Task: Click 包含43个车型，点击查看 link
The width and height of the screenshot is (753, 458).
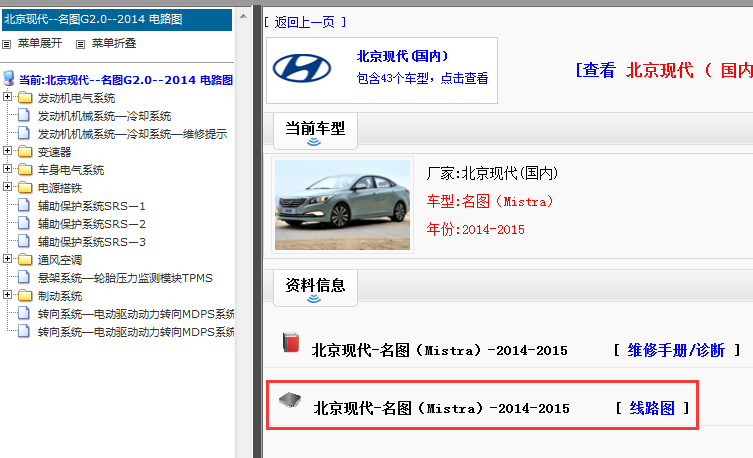Action: (x=422, y=78)
